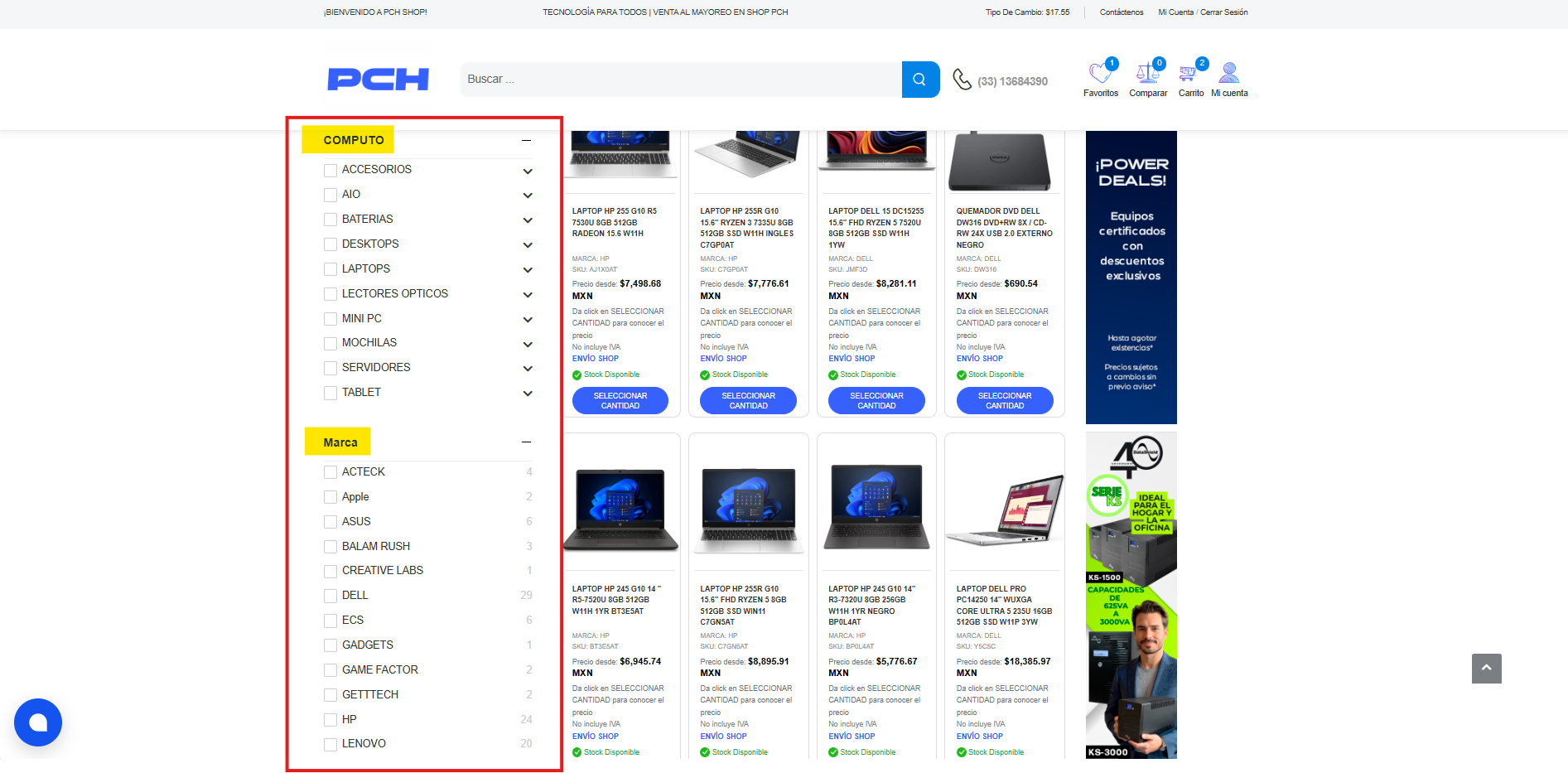Check the LAPTOPS category checkbox
Screen dimensions: 1568x773
click(330, 269)
